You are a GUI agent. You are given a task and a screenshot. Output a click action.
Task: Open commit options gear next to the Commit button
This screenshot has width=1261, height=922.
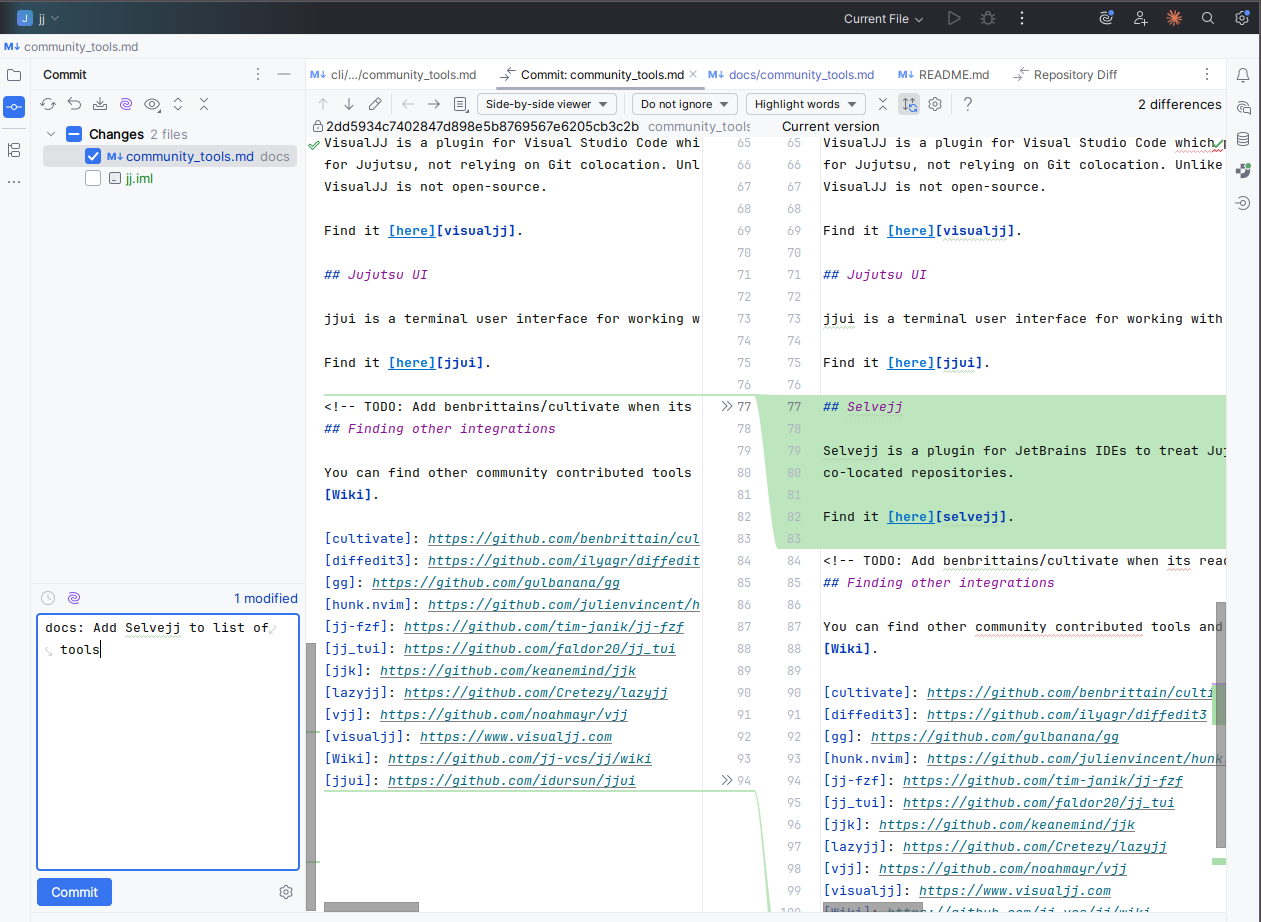pyautogui.click(x=286, y=892)
